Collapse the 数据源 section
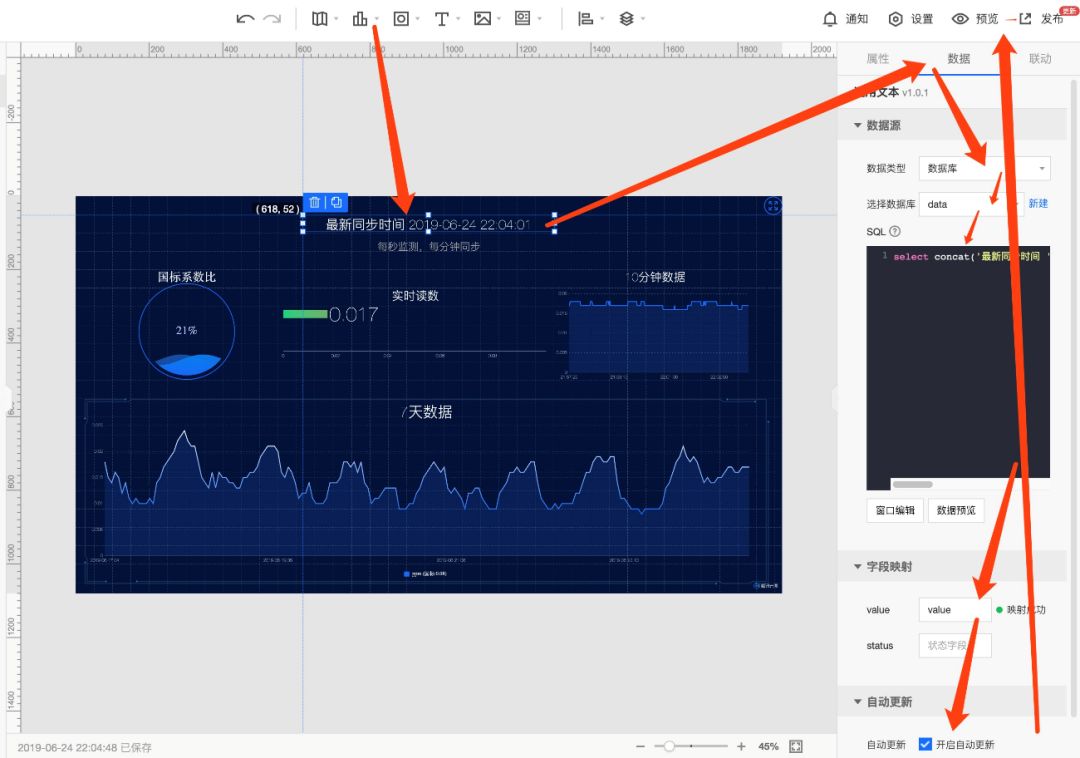The width and height of the screenshot is (1080, 758). 858,125
